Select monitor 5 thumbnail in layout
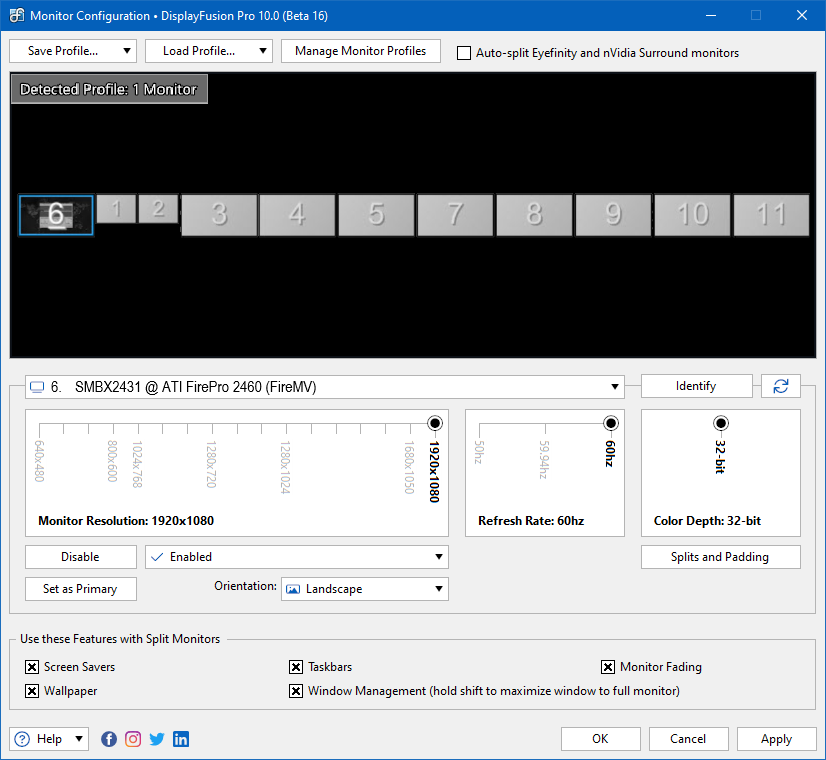826x760 pixels. click(x=376, y=215)
